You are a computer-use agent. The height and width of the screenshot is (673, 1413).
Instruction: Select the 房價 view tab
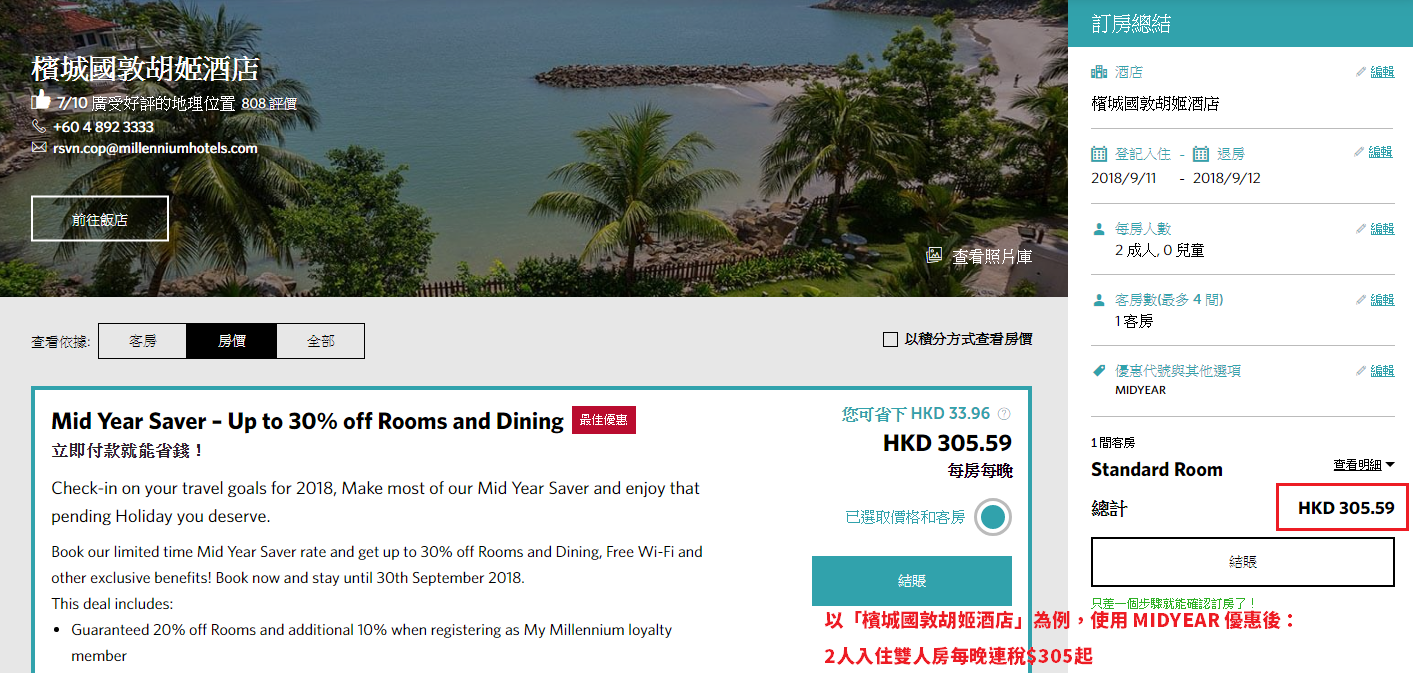click(232, 341)
